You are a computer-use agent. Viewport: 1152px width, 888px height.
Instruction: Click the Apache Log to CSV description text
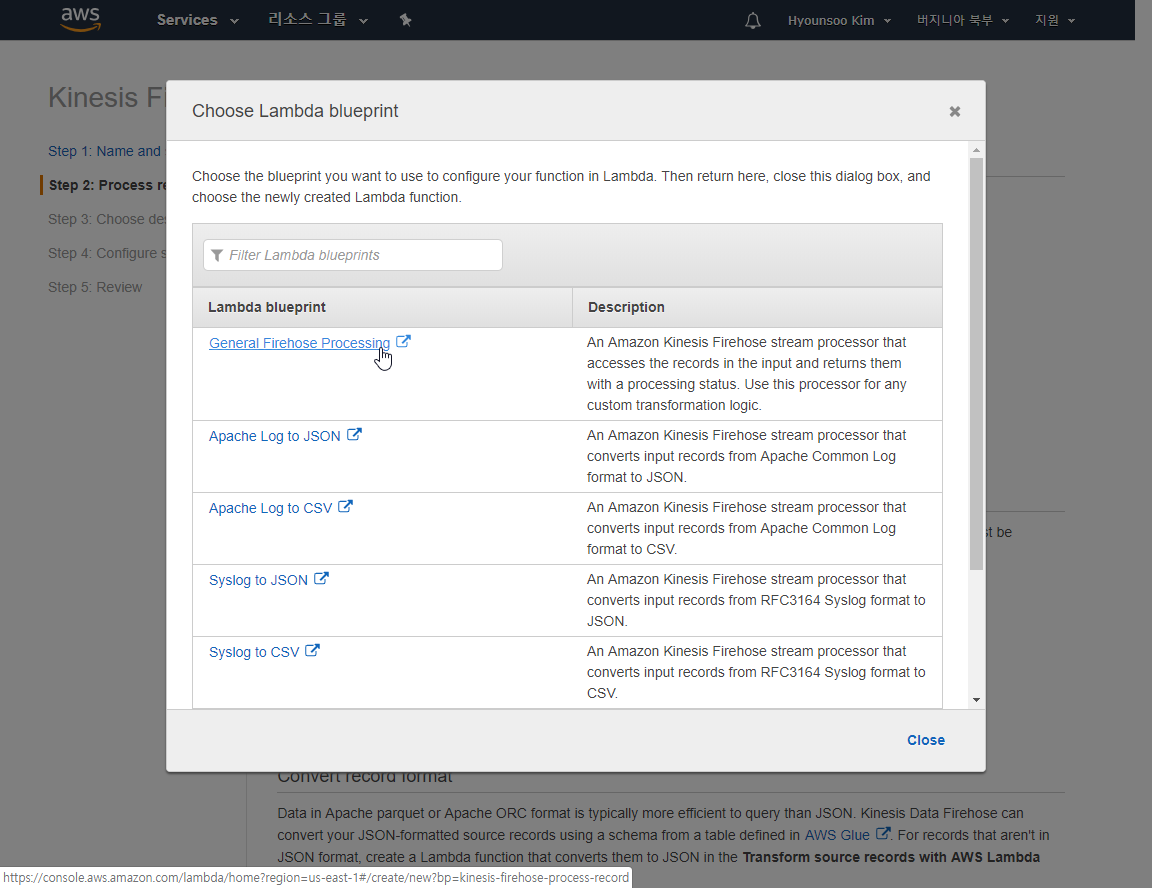click(x=747, y=528)
